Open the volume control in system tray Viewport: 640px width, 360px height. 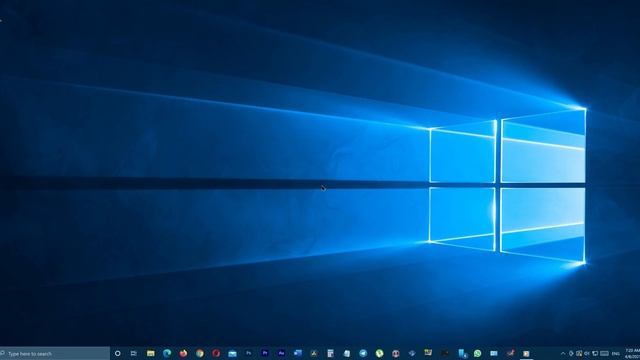coord(587,353)
